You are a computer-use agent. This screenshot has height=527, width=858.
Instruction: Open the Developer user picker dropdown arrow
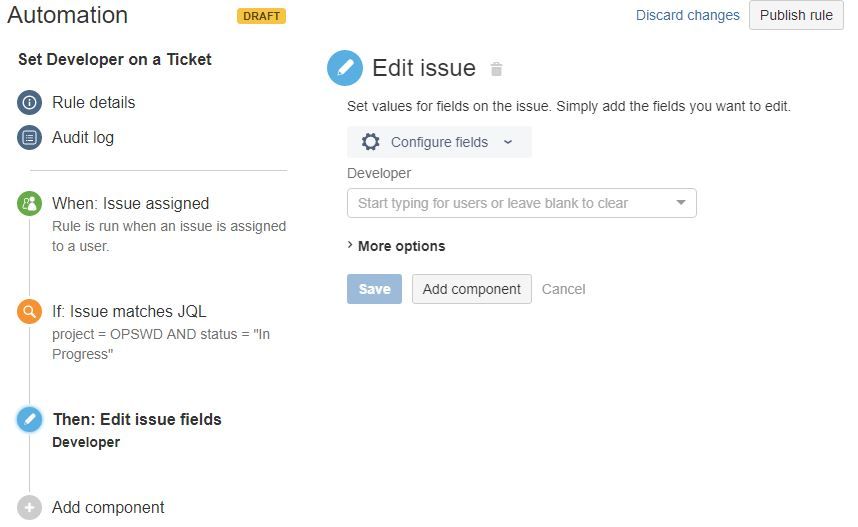coord(681,203)
